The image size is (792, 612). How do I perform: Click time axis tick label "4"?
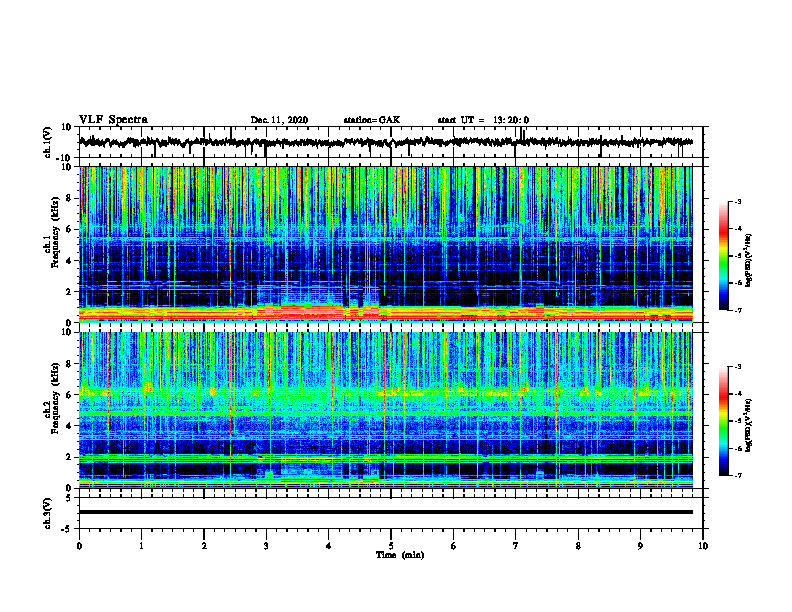[x=329, y=546]
